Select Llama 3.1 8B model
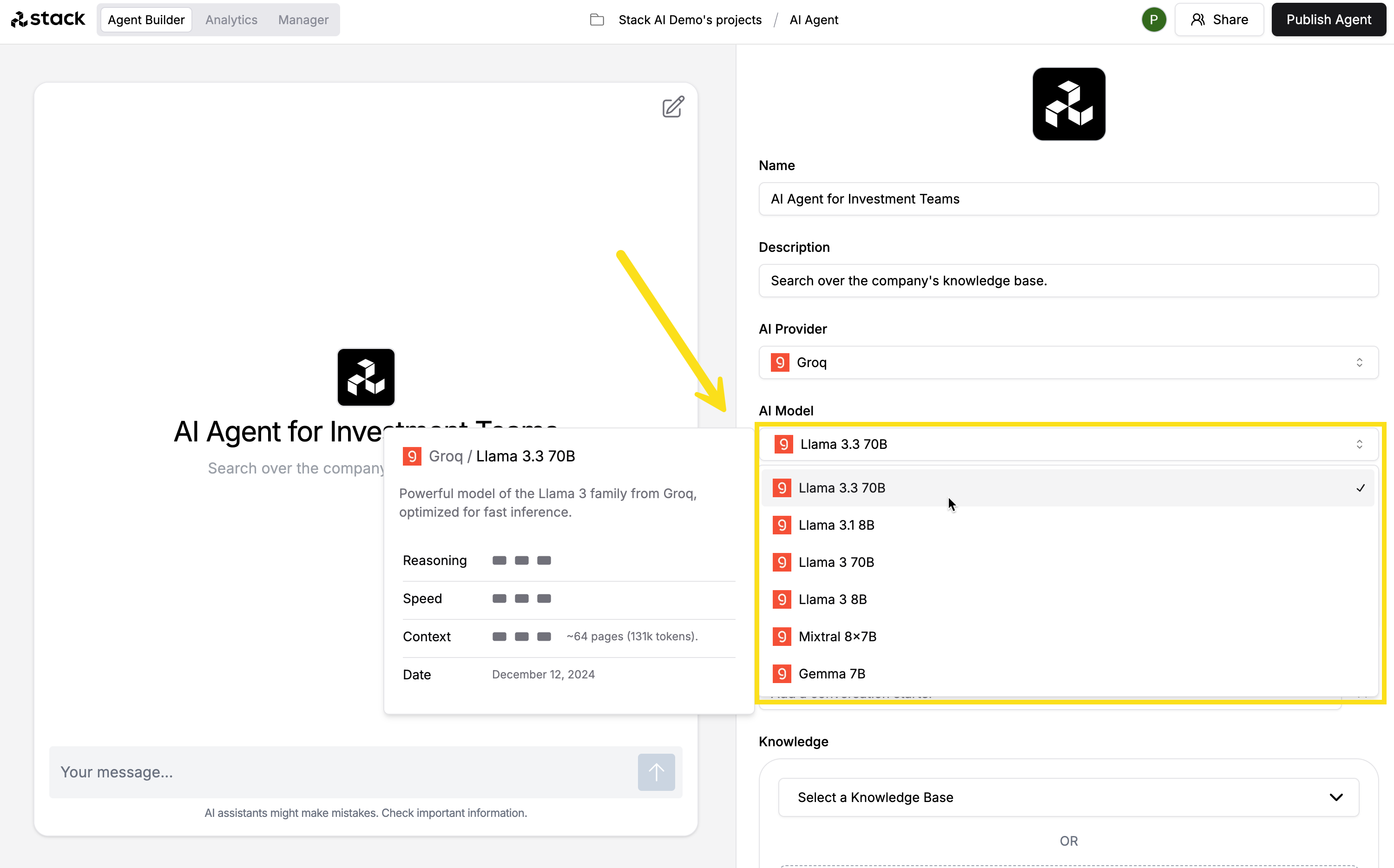 point(1067,525)
